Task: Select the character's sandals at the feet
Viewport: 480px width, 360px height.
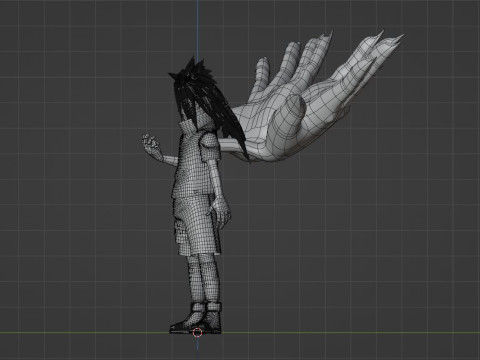Action: [x=196, y=318]
